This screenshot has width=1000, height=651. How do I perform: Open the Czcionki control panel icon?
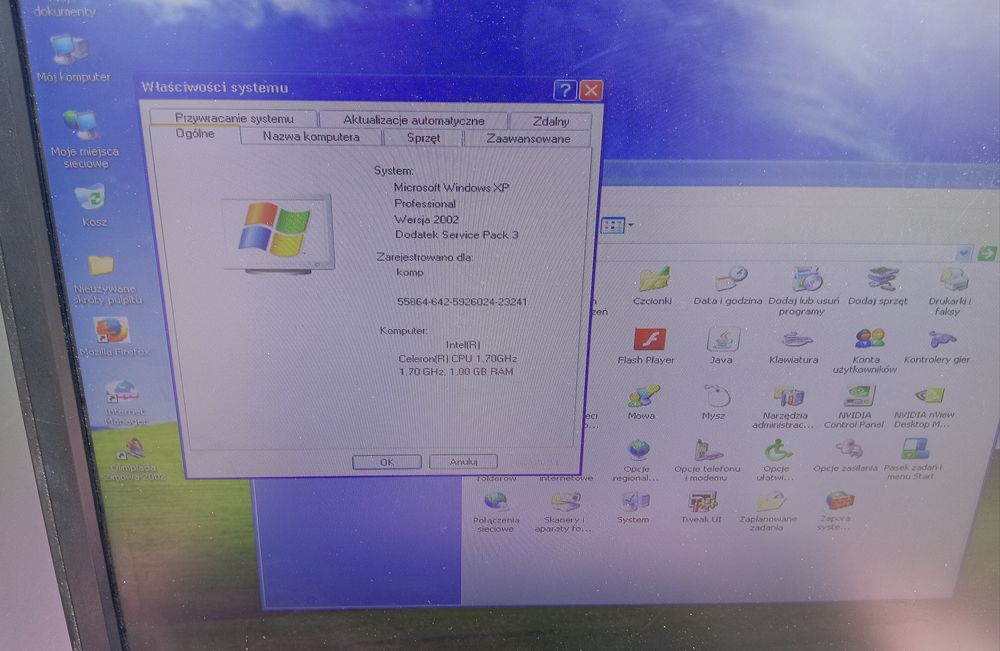[x=653, y=285]
